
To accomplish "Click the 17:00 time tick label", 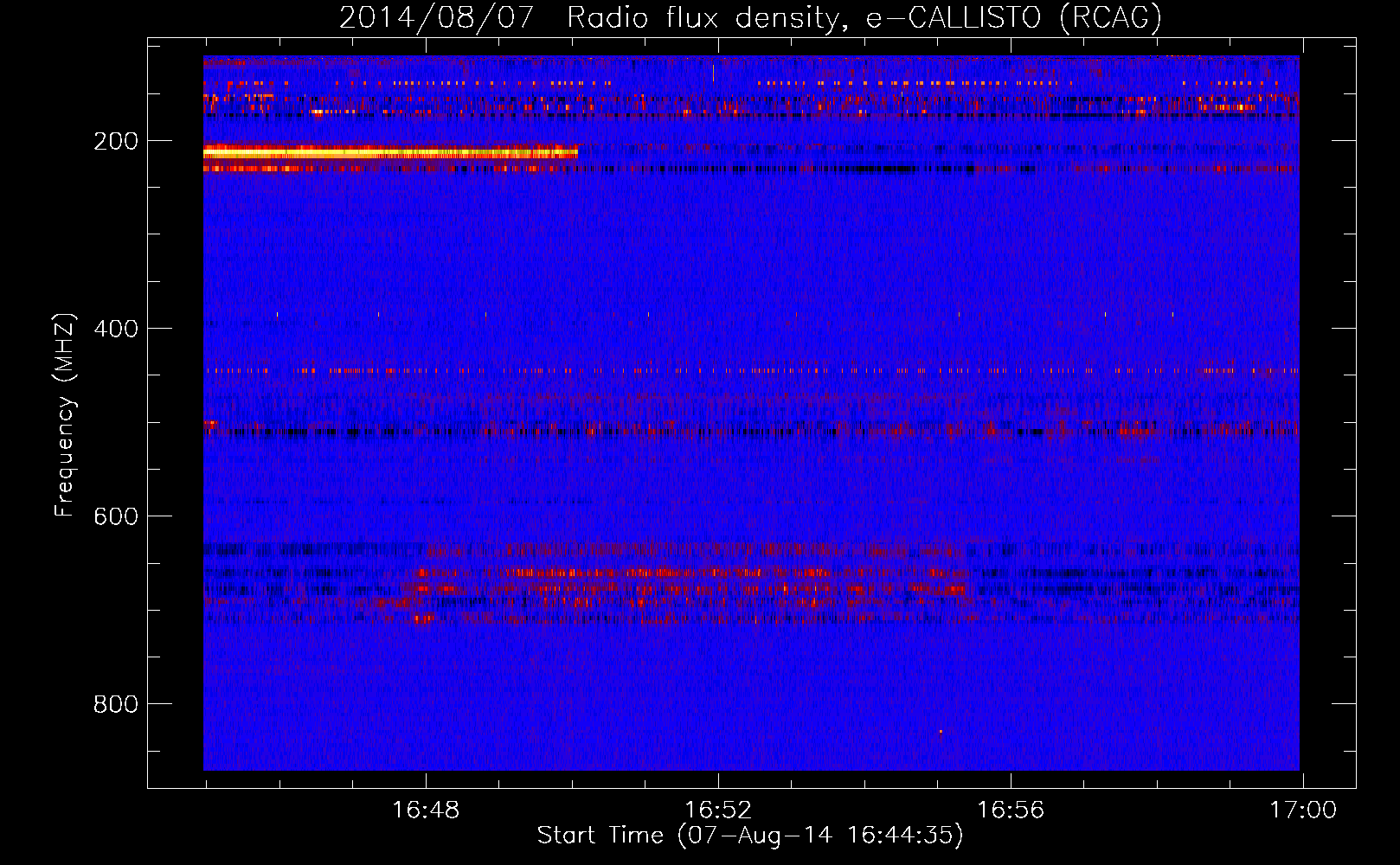I will (x=1303, y=811).
